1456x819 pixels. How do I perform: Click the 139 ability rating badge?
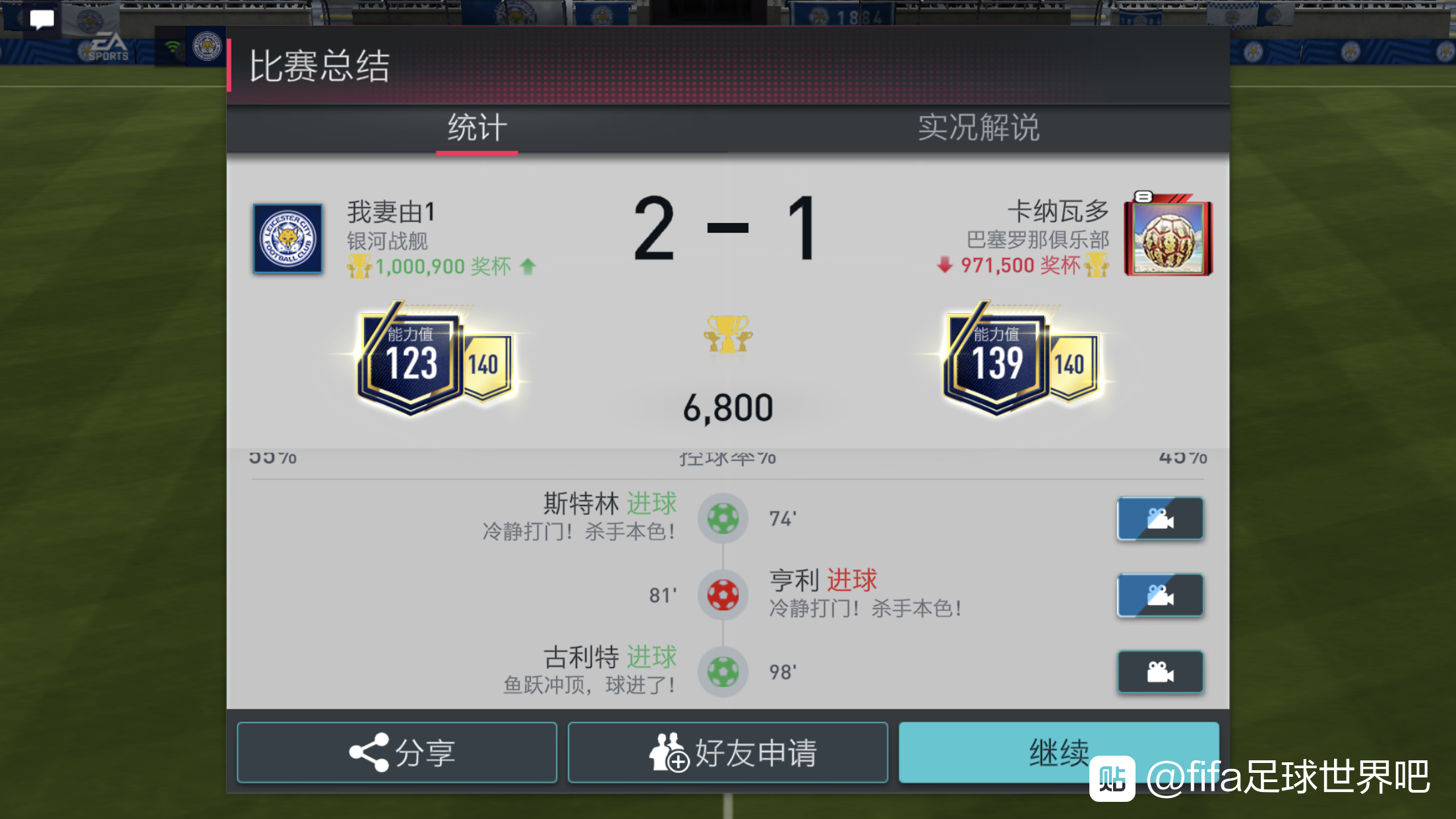(x=996, y=361)
